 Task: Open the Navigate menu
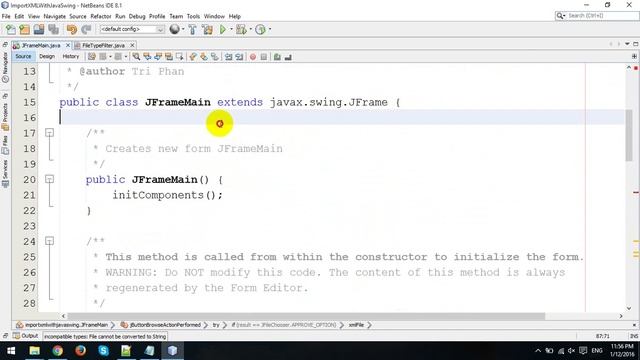[55, 16]
